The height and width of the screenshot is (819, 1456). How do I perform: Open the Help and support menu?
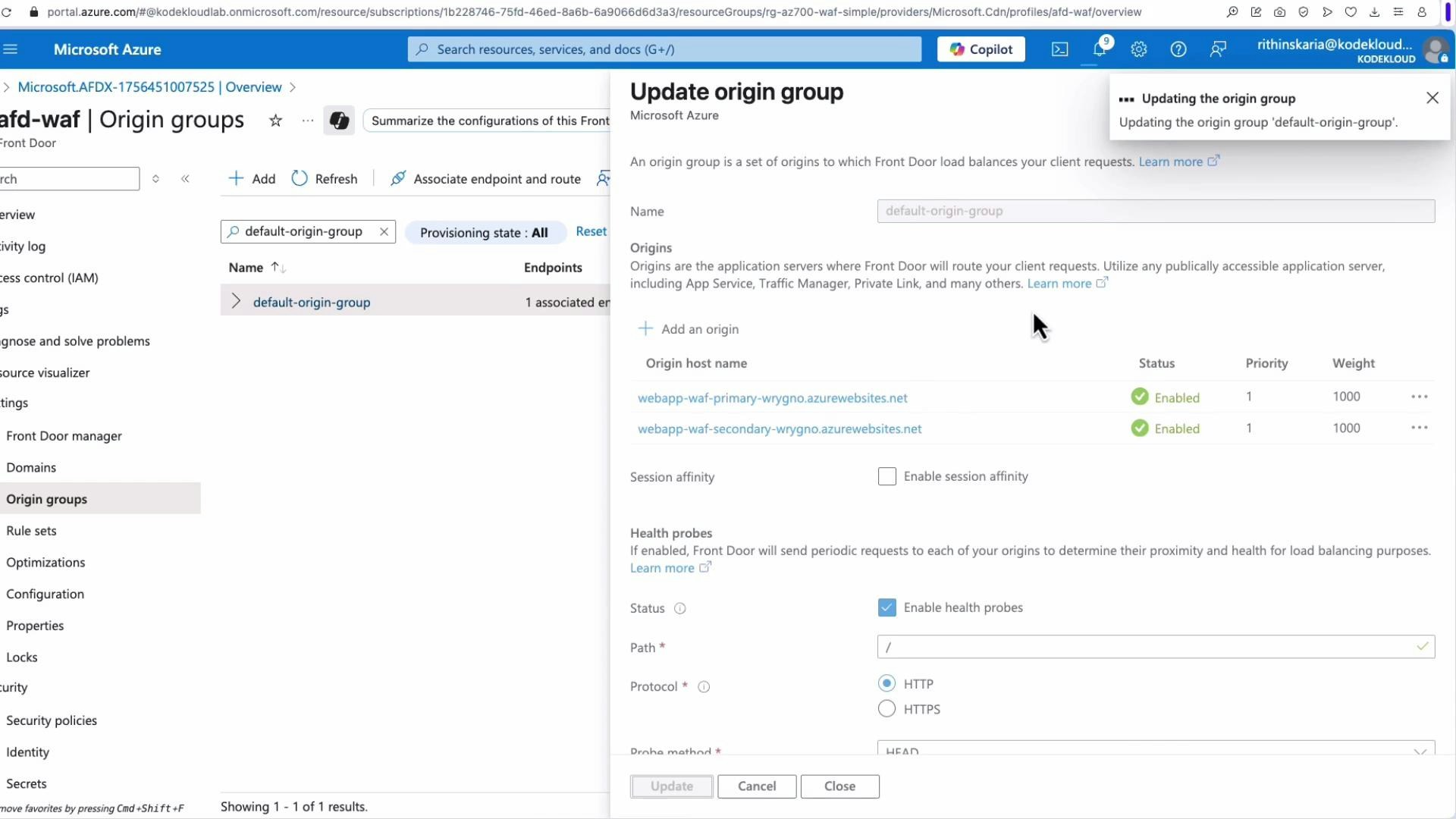pos(1178,49)
